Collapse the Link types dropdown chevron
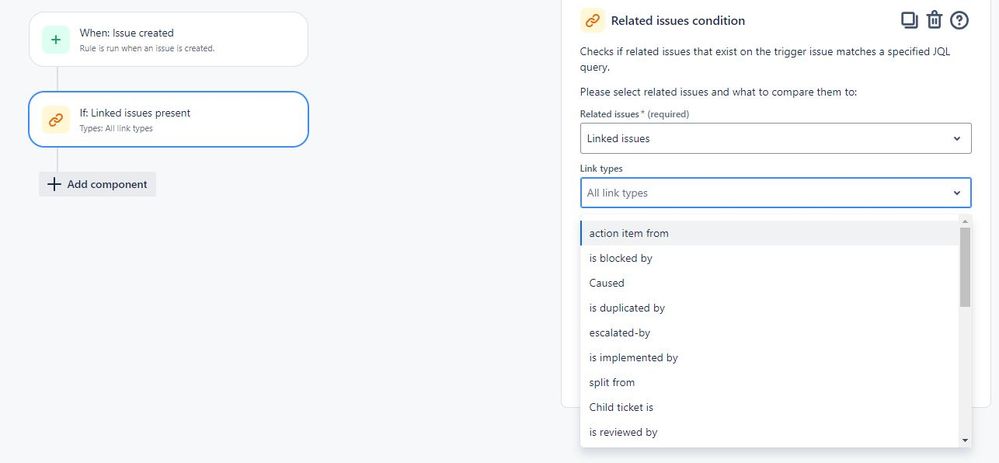This screenshot has height=463, width=999. click(956, 193)
